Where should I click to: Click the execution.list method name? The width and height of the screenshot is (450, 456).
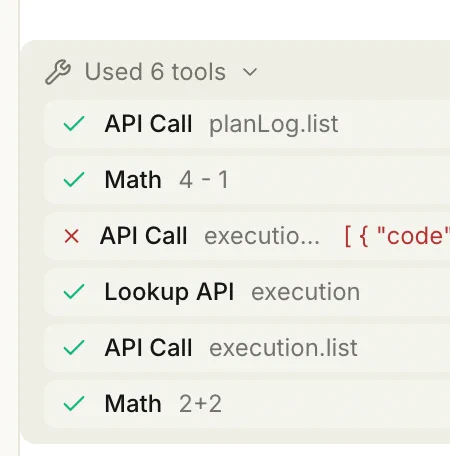(283, 348)
